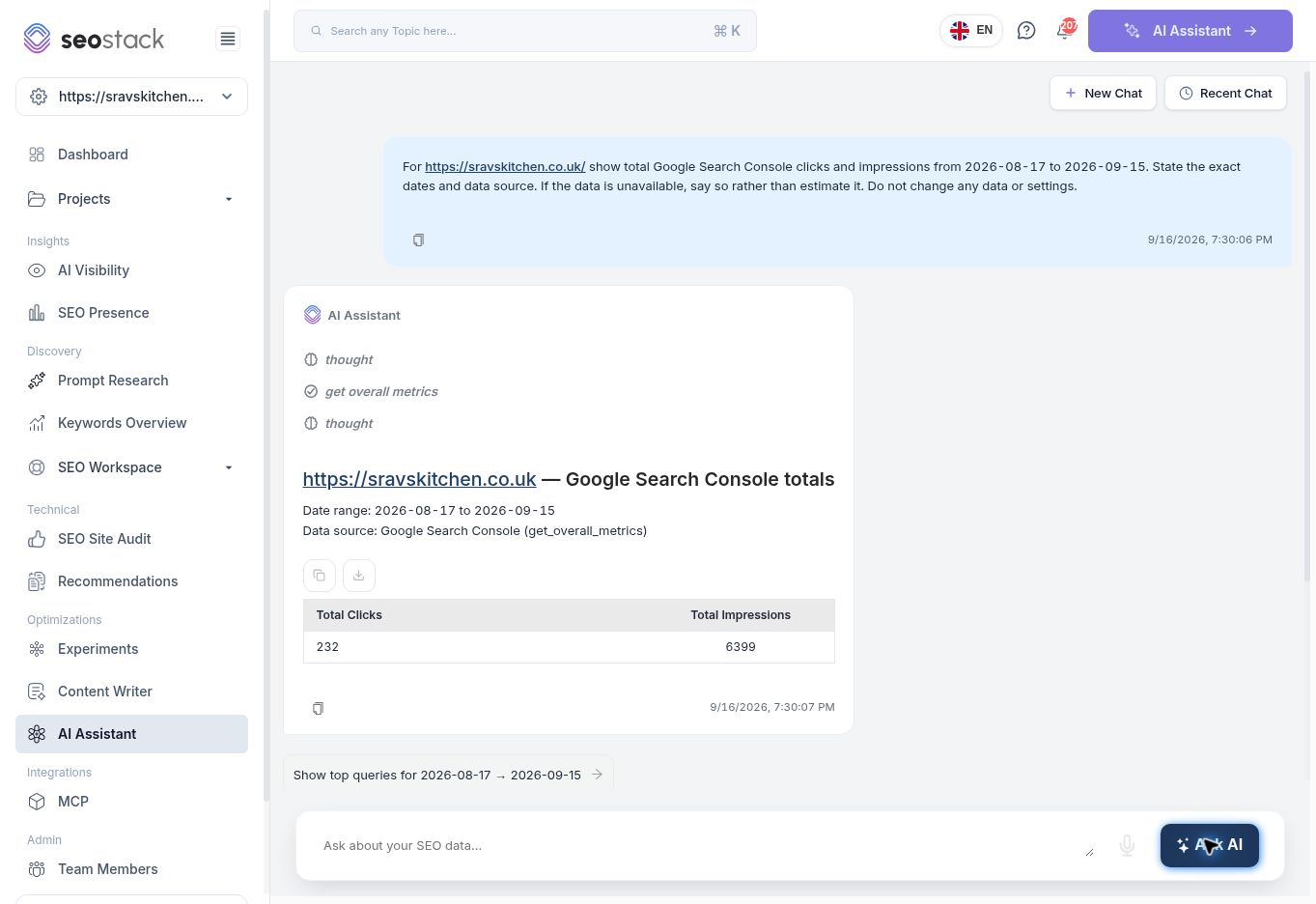This screenshot has height=904, width=1316.
Task: Click the Date range text line
Action: coord(429,510)
